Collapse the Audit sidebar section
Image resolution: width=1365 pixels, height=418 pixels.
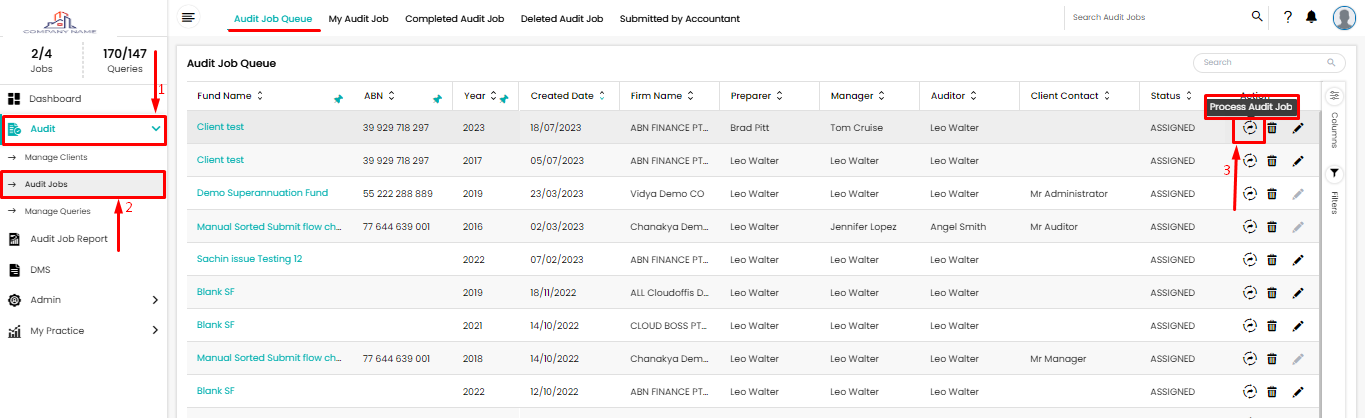(x=155, y=129)
